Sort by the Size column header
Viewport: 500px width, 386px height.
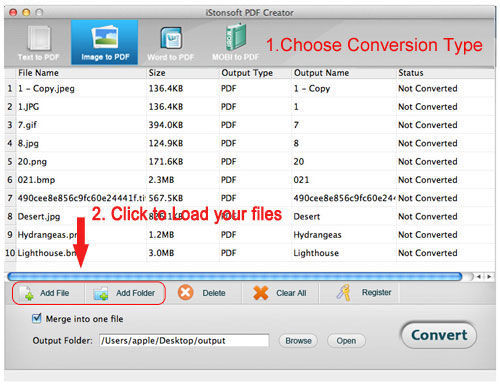[x=157, y=73]
